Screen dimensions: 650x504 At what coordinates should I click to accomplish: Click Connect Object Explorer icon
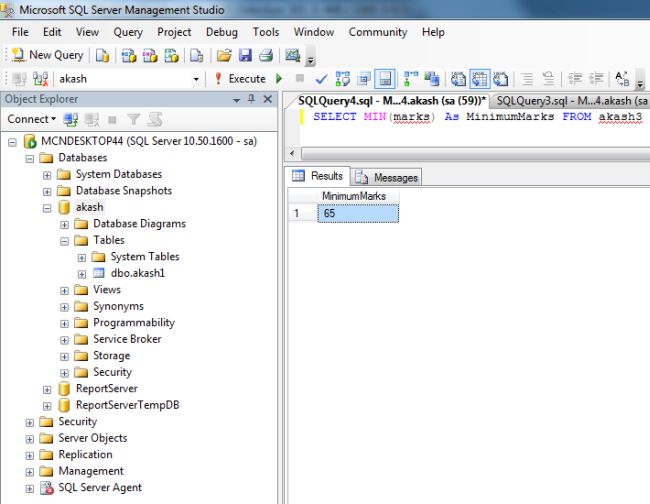click(70, 120)
